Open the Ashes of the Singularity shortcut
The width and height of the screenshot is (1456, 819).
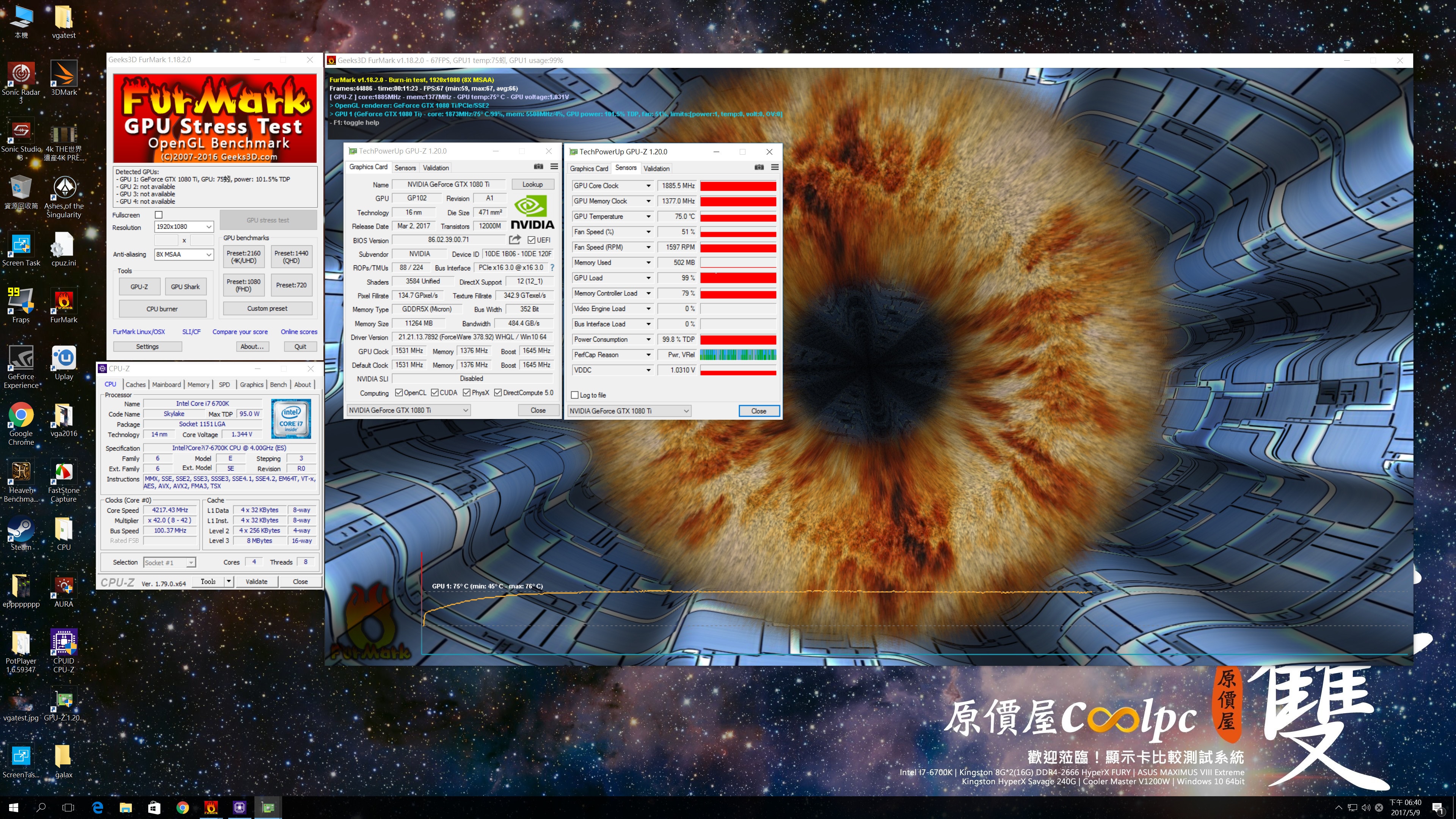coord(64,196)
